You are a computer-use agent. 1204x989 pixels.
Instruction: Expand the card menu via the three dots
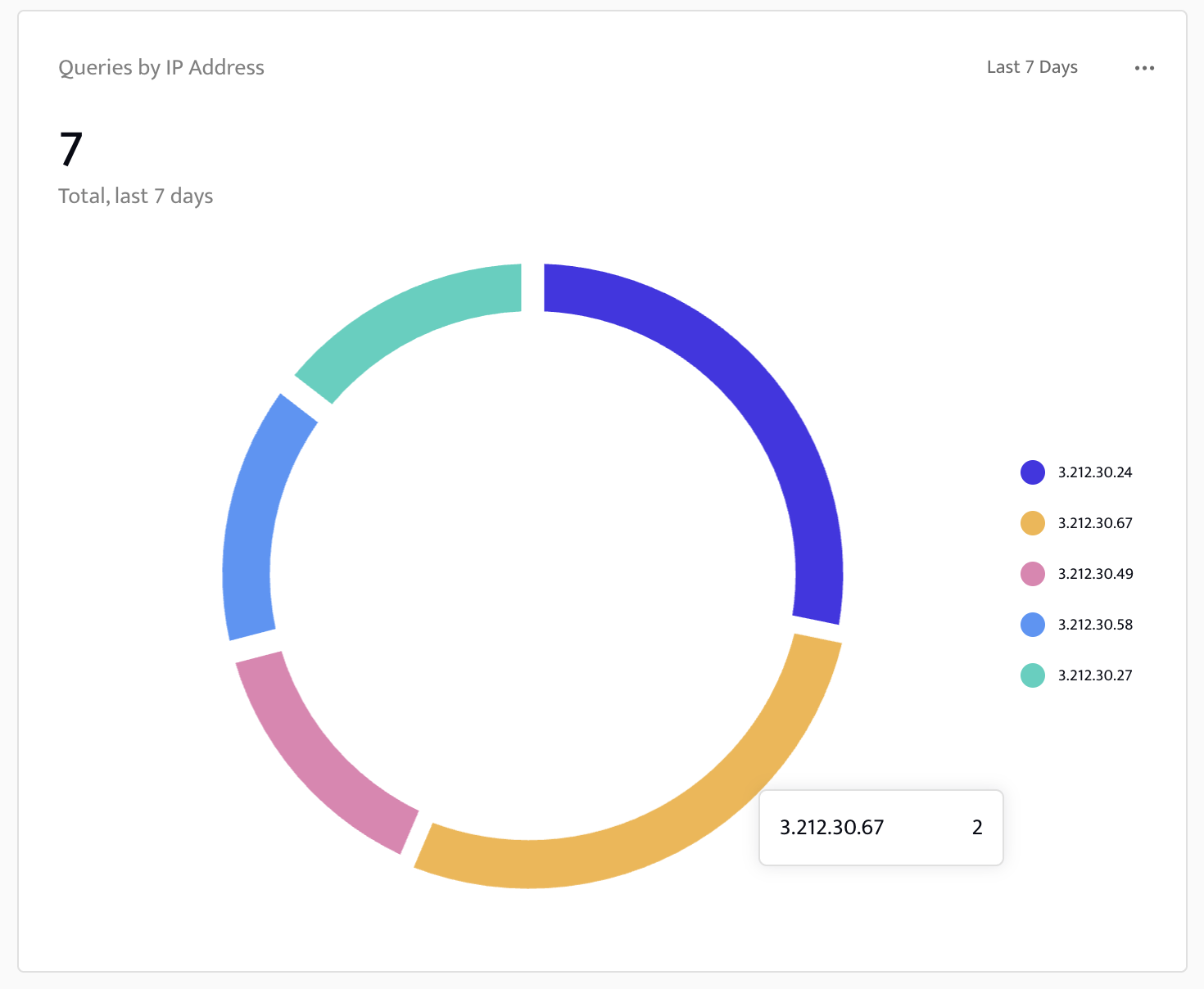coord(1144,68)
